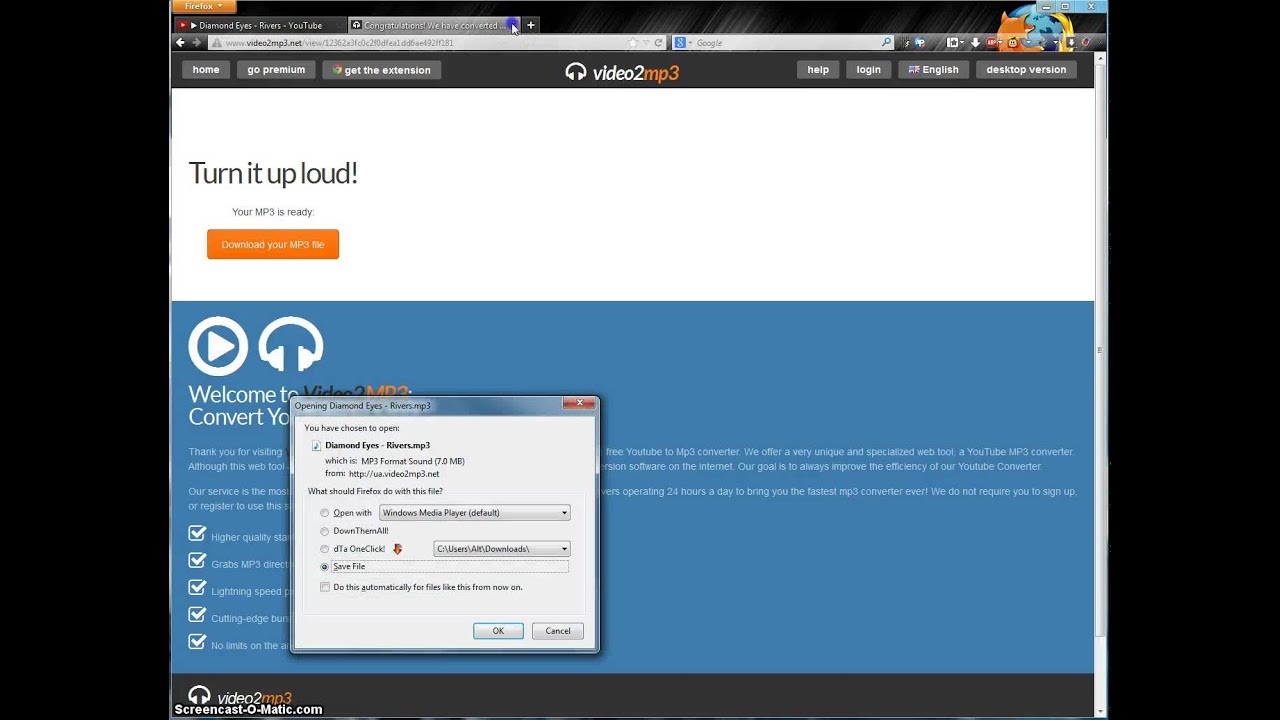Click the Adblock Plus icon
The height and width of the screenshot is (720, 1280).
coord(992,43)
